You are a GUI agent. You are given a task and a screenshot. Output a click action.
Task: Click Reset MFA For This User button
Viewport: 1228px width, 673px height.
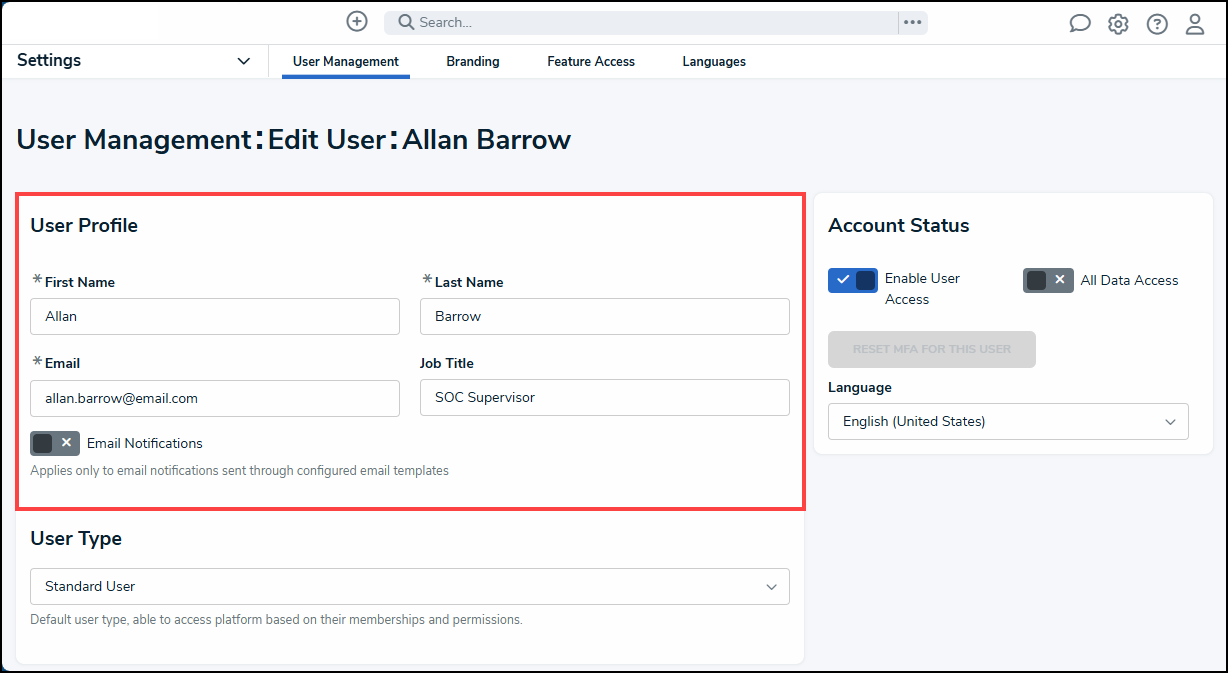(x=932, y=349)
